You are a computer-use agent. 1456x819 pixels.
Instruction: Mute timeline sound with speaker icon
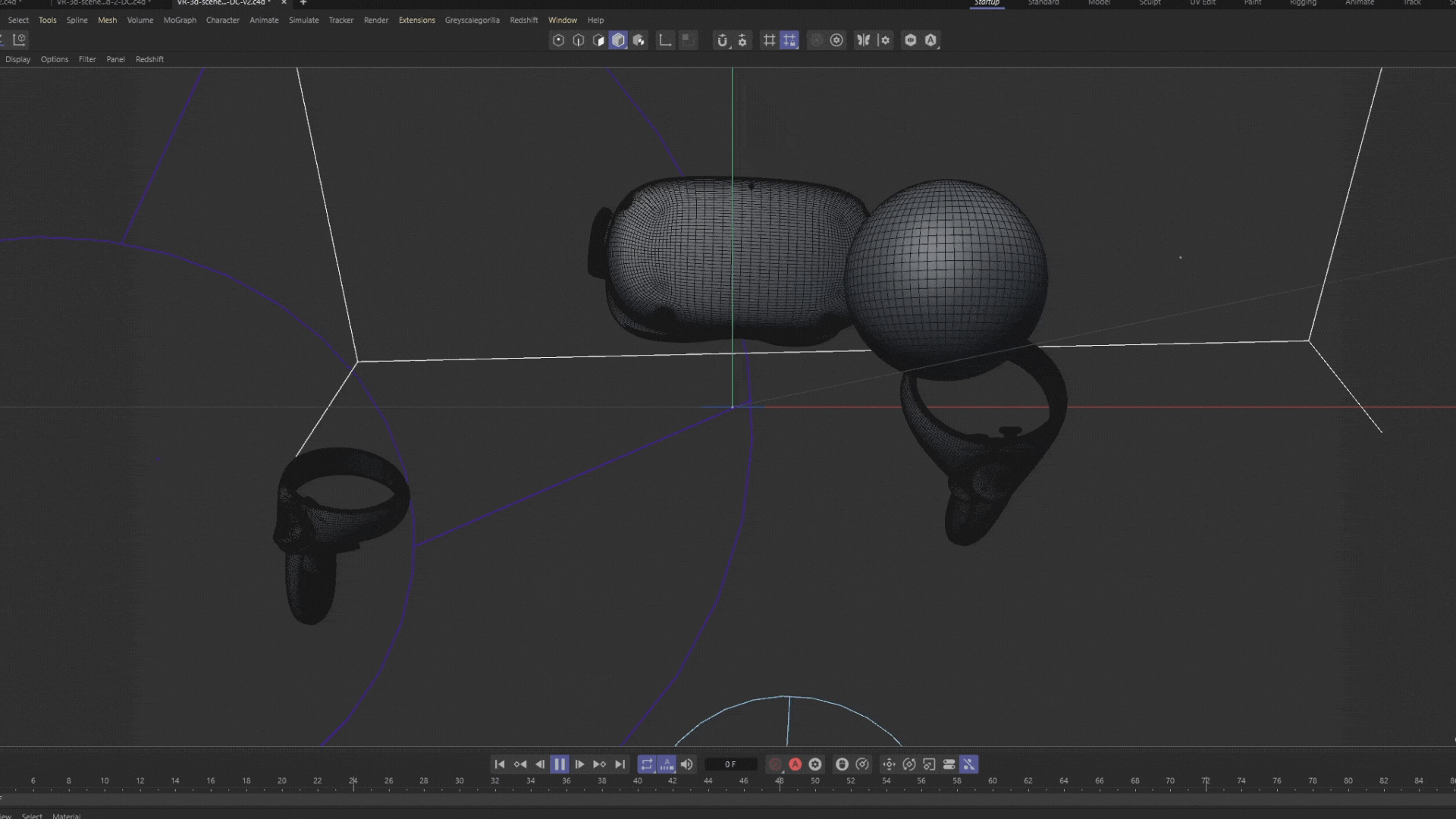tap(687, 764)
